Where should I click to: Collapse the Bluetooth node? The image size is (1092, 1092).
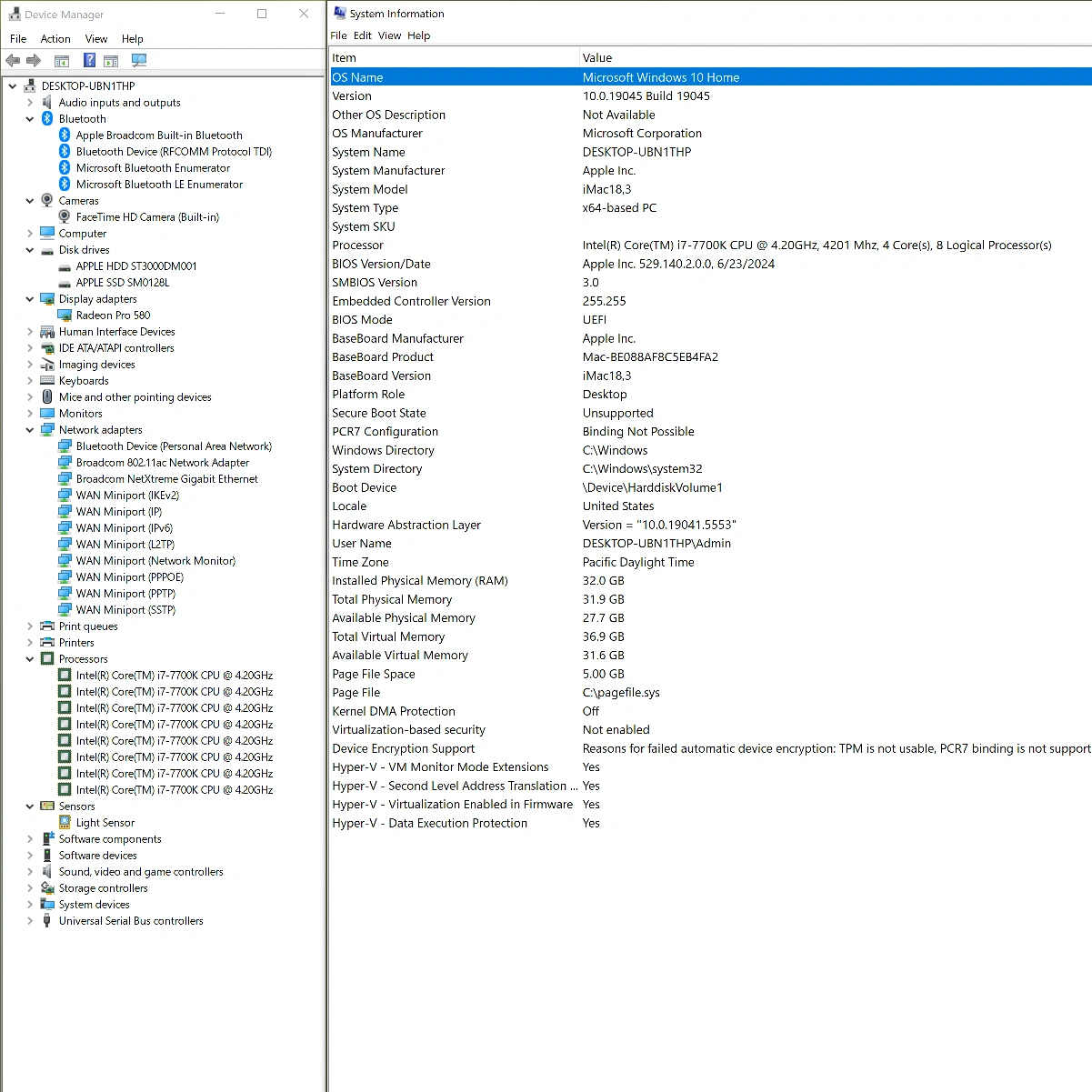tap(30, 119)
